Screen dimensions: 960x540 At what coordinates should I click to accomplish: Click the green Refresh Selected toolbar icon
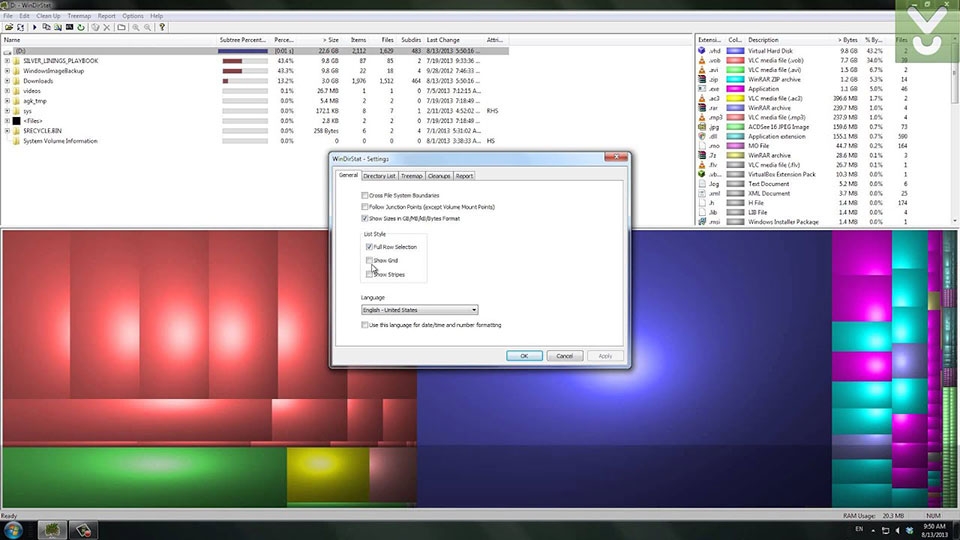[x=81, y=28]
